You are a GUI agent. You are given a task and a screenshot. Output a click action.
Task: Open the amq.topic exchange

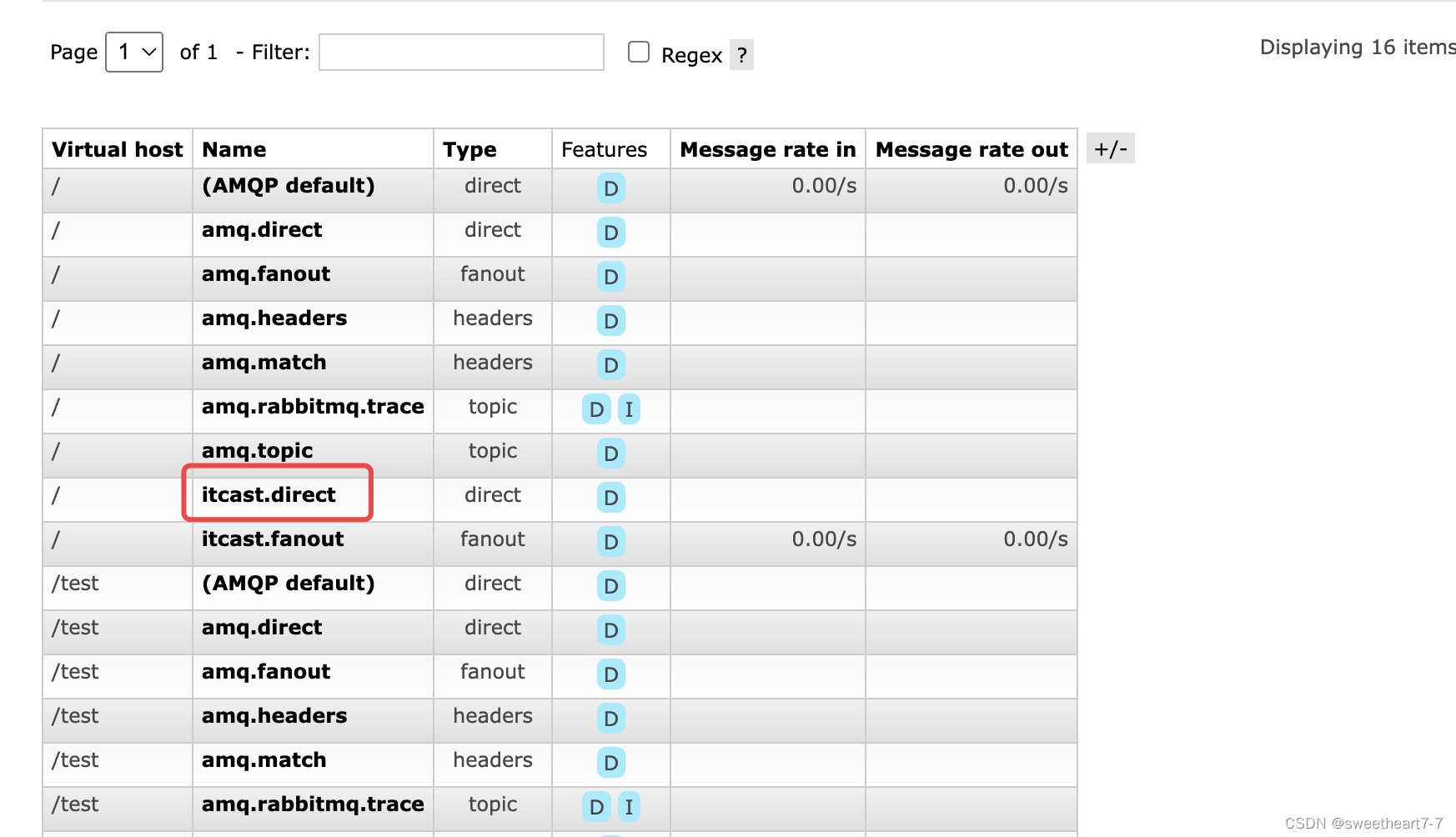(258, 450)
